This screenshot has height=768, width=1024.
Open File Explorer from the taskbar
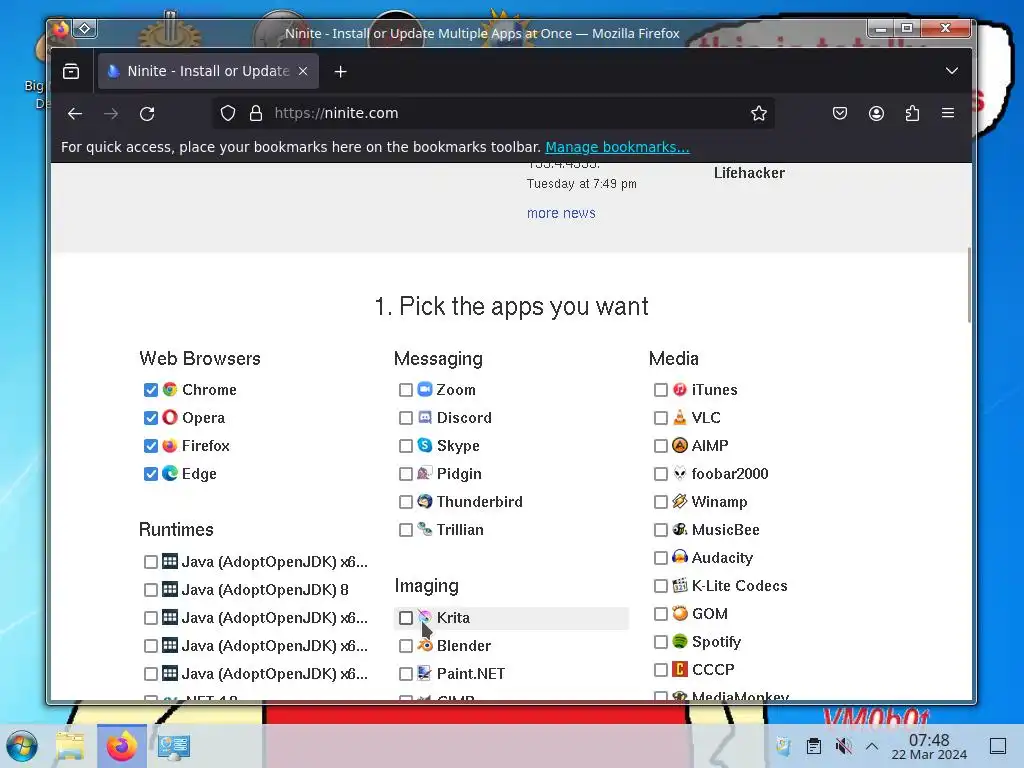pyautogui.click(x=70, y=746)
